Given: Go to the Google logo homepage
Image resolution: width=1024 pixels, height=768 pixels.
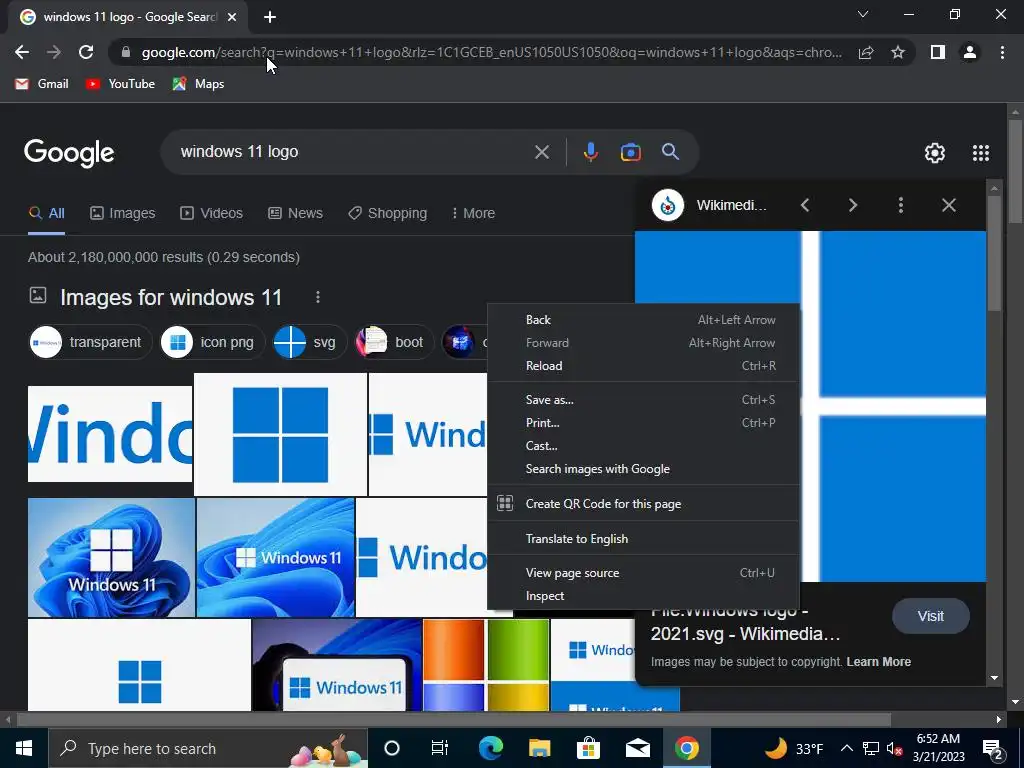Looking at the screenshot, I should 69,153.
